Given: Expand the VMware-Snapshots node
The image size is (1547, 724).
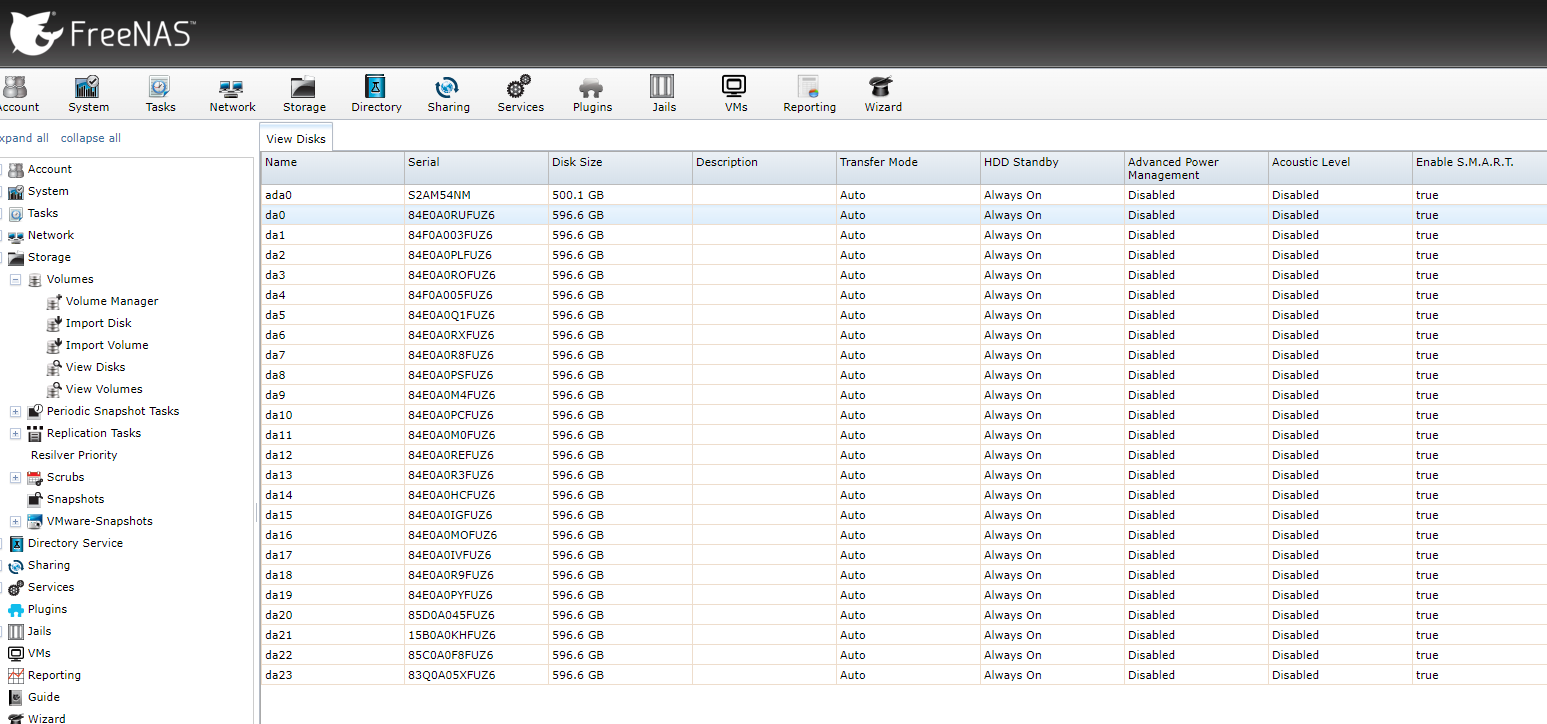Looking at the screenshot, I should pyautogui.click(x=15, y=522).
